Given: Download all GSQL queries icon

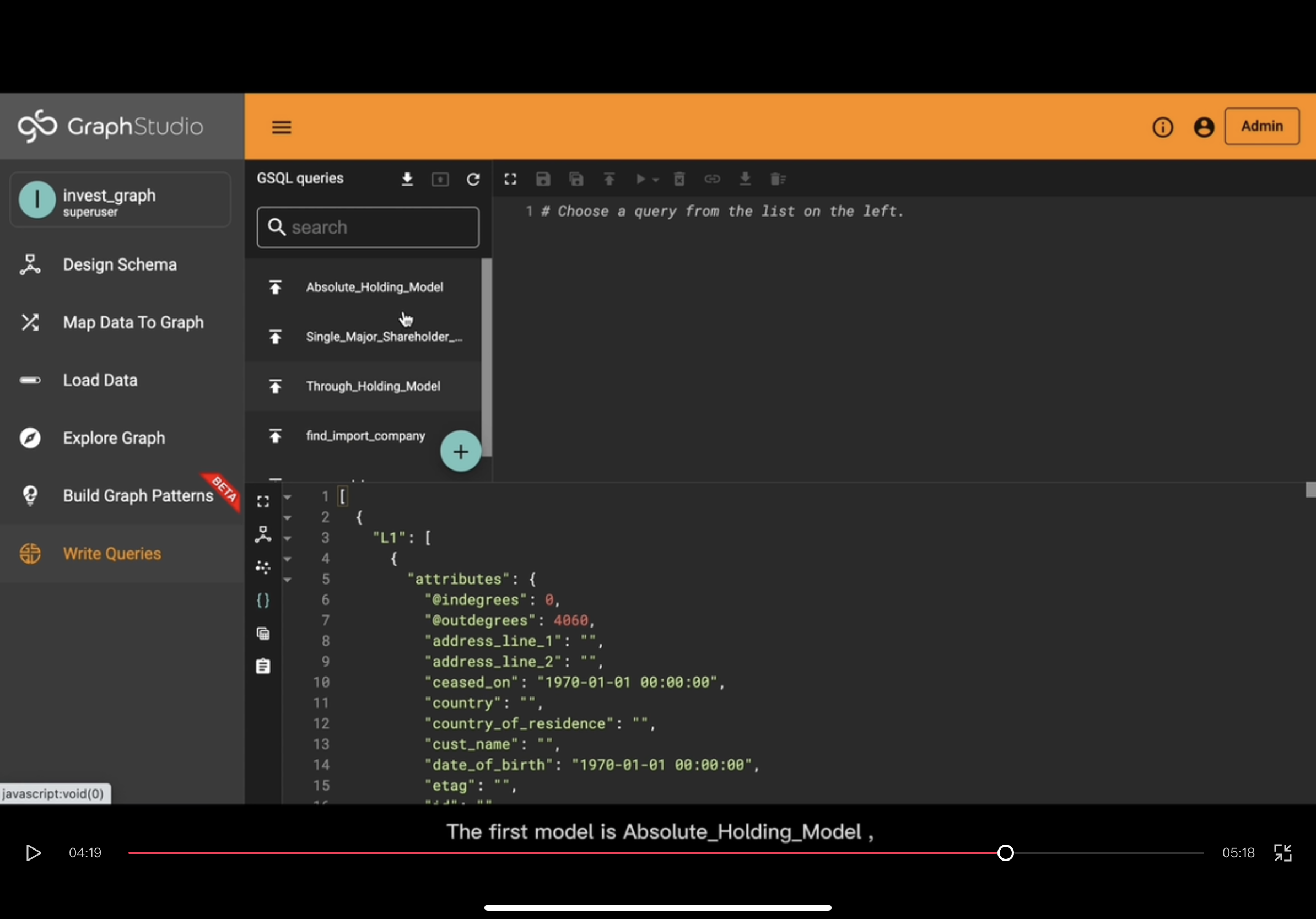Looking at the screenshot, I should (407, 179).
